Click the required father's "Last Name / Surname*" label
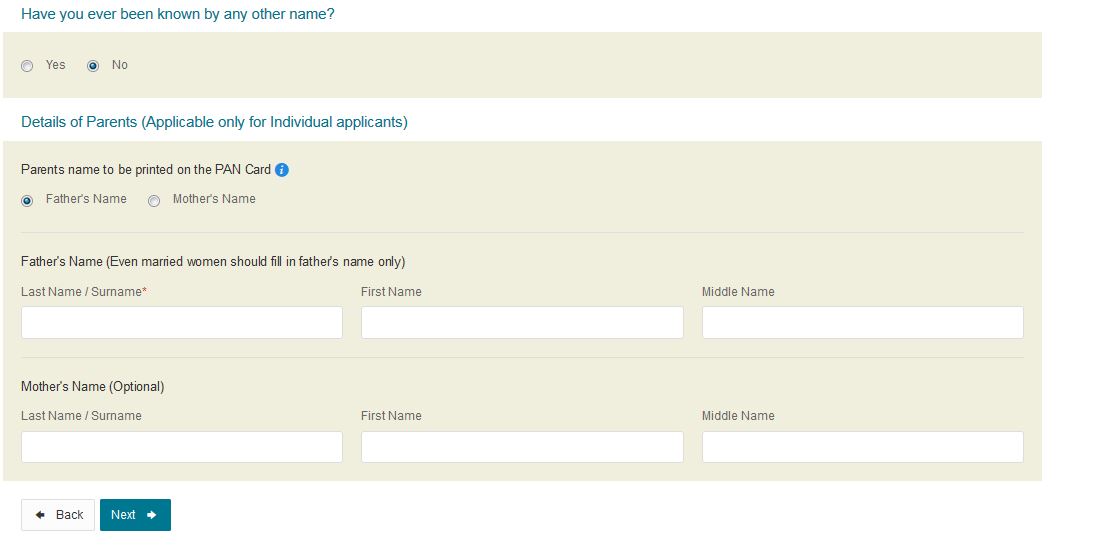The height and width of the screenshot is (557, 1101). (84, 292)
